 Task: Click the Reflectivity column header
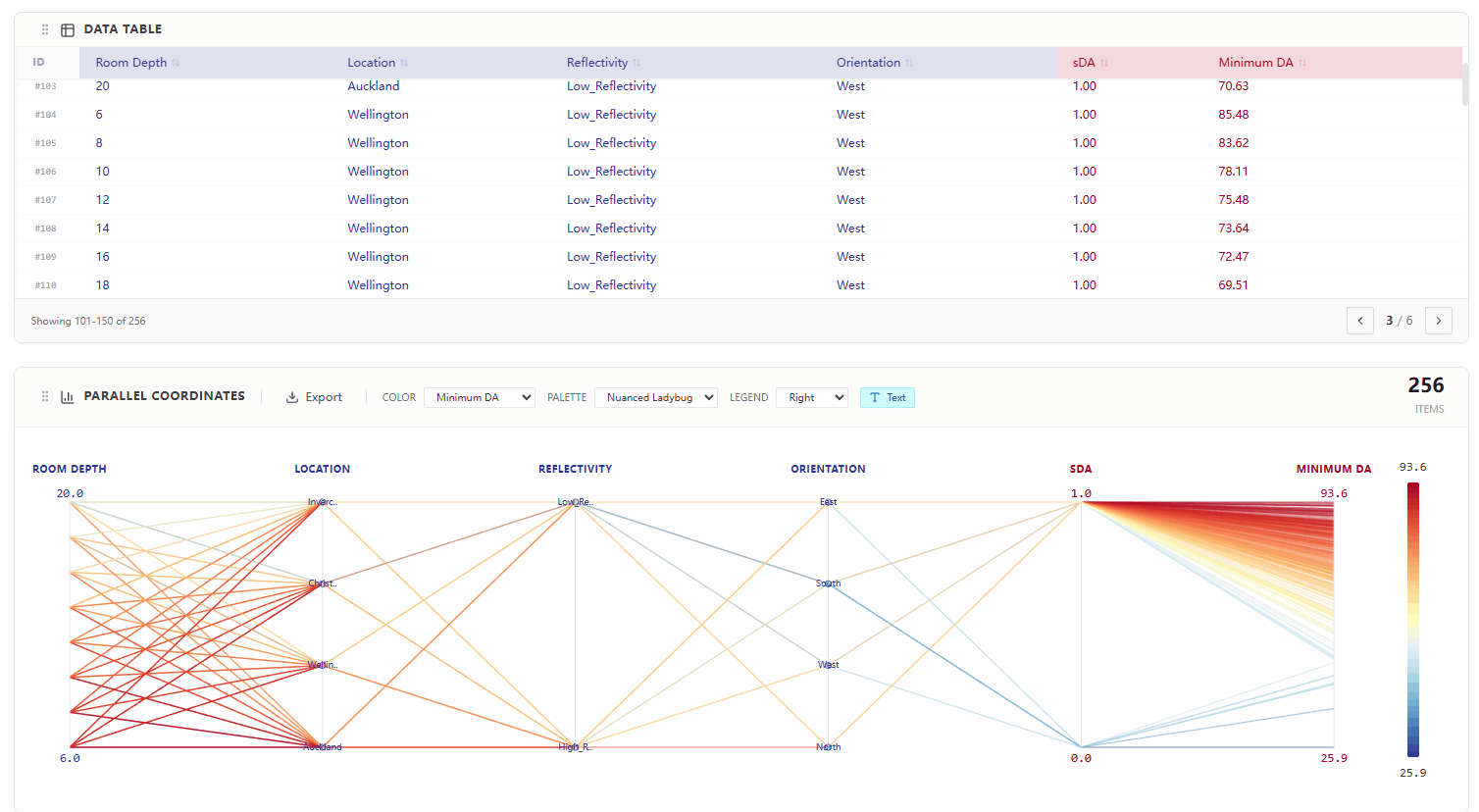click(x=596, y=63)
